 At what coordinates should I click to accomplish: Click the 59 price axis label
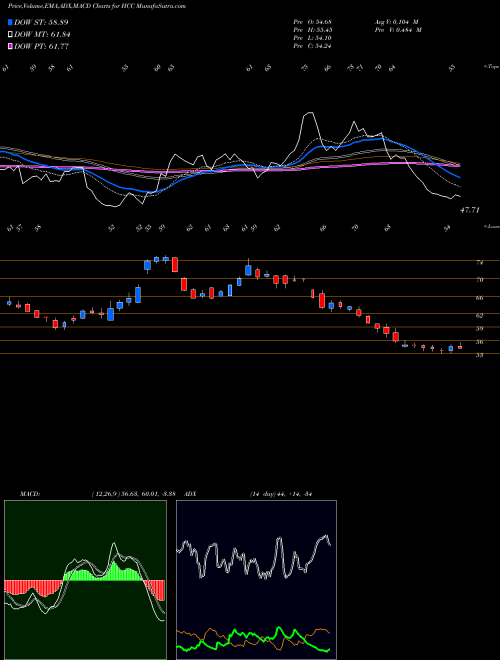point(479,329)
